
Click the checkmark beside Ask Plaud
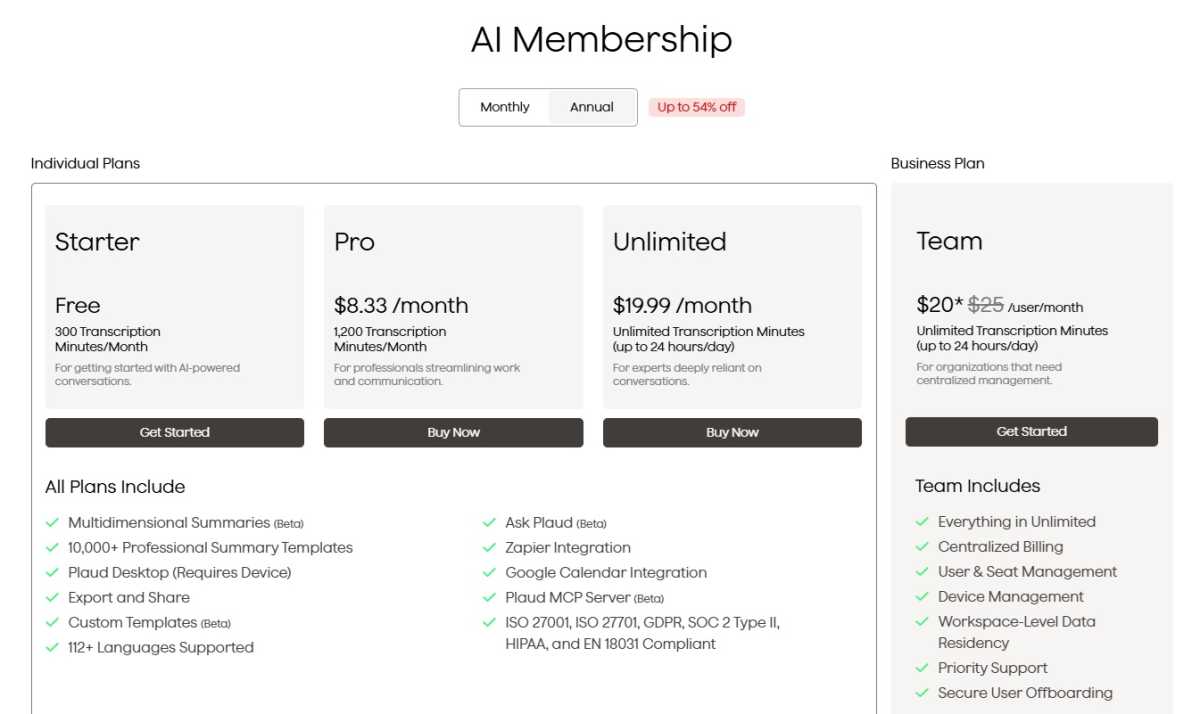[x=489, y=522]
